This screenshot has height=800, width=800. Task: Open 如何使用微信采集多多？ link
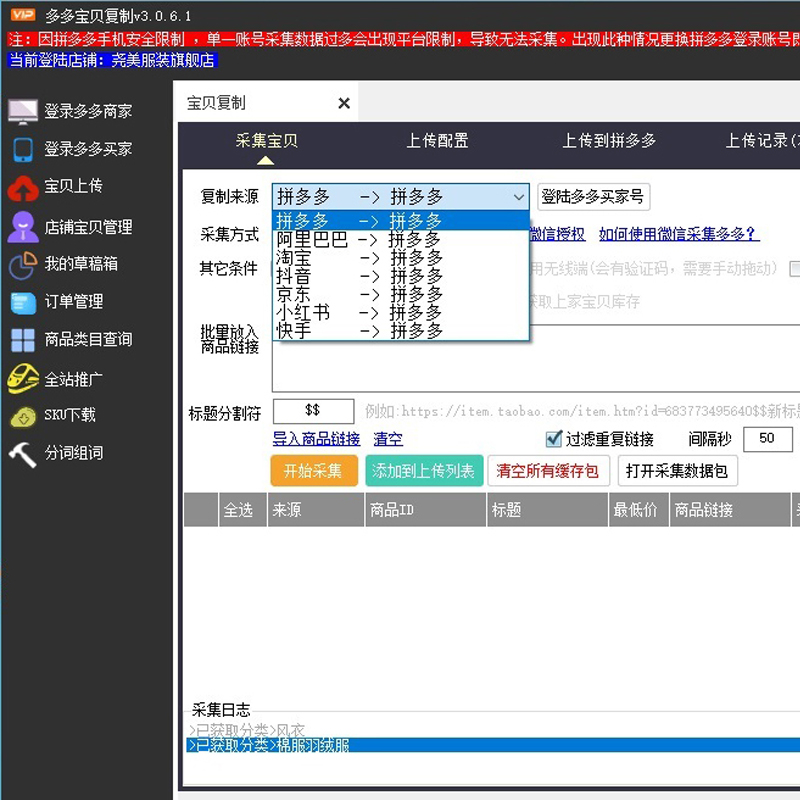click(679, 234)
